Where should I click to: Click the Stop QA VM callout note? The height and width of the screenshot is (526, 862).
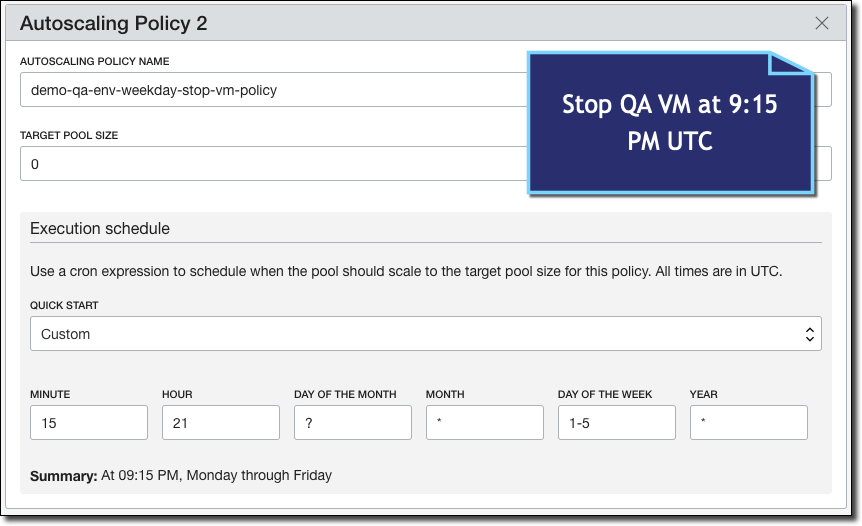(670, 122)
